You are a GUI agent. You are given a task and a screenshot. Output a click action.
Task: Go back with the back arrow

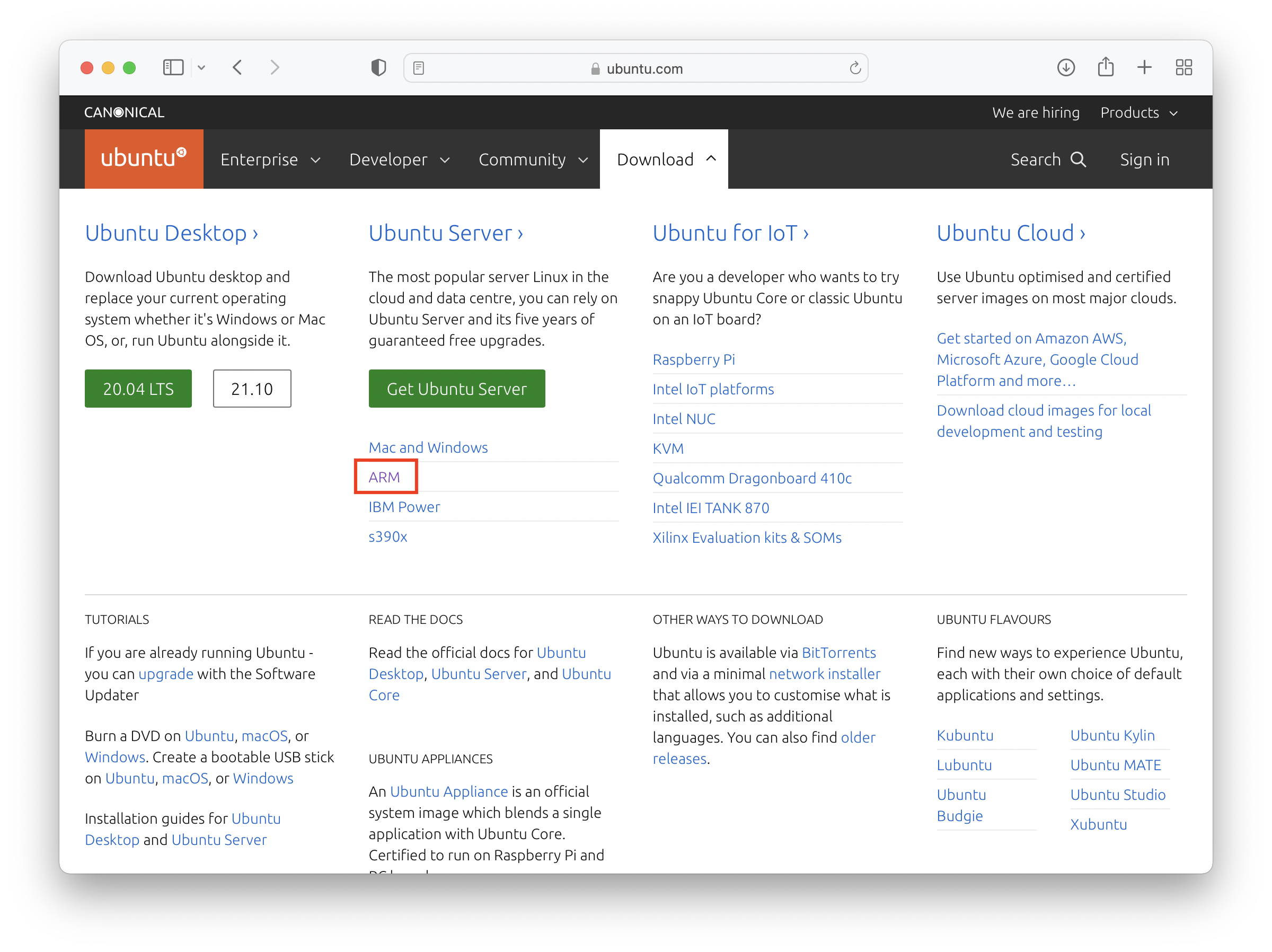[237, 68]
